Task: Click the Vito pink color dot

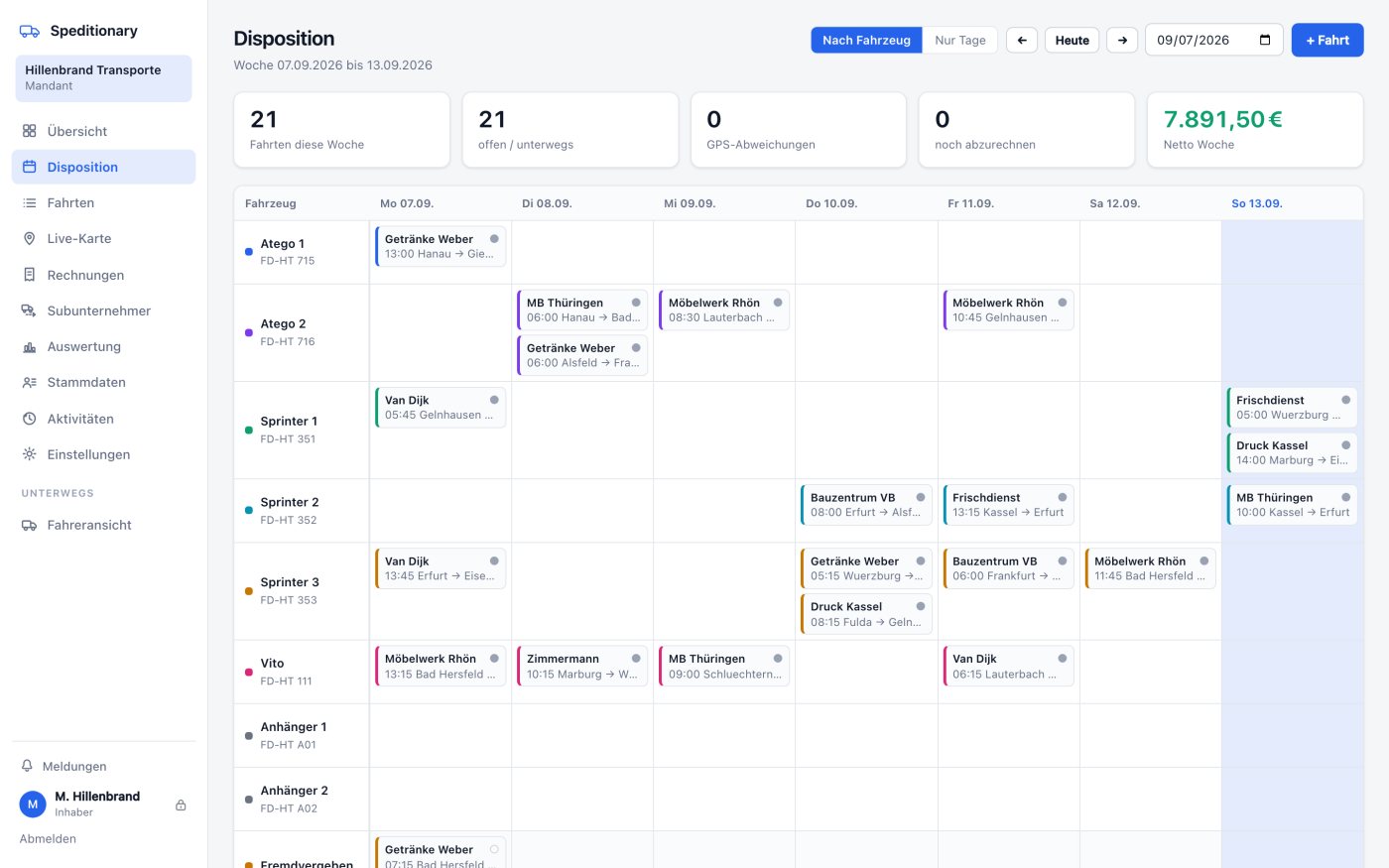Action: point(248,672)
